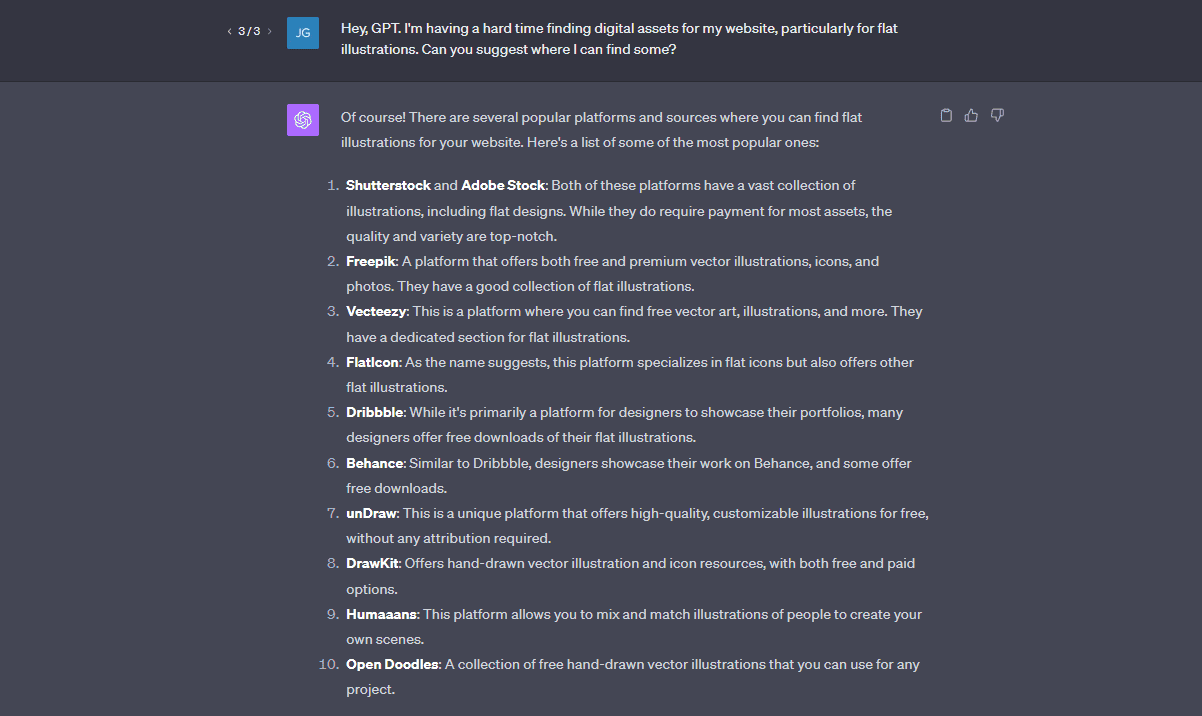
Task: Go to the previous message version
Action: coord(230,31)
